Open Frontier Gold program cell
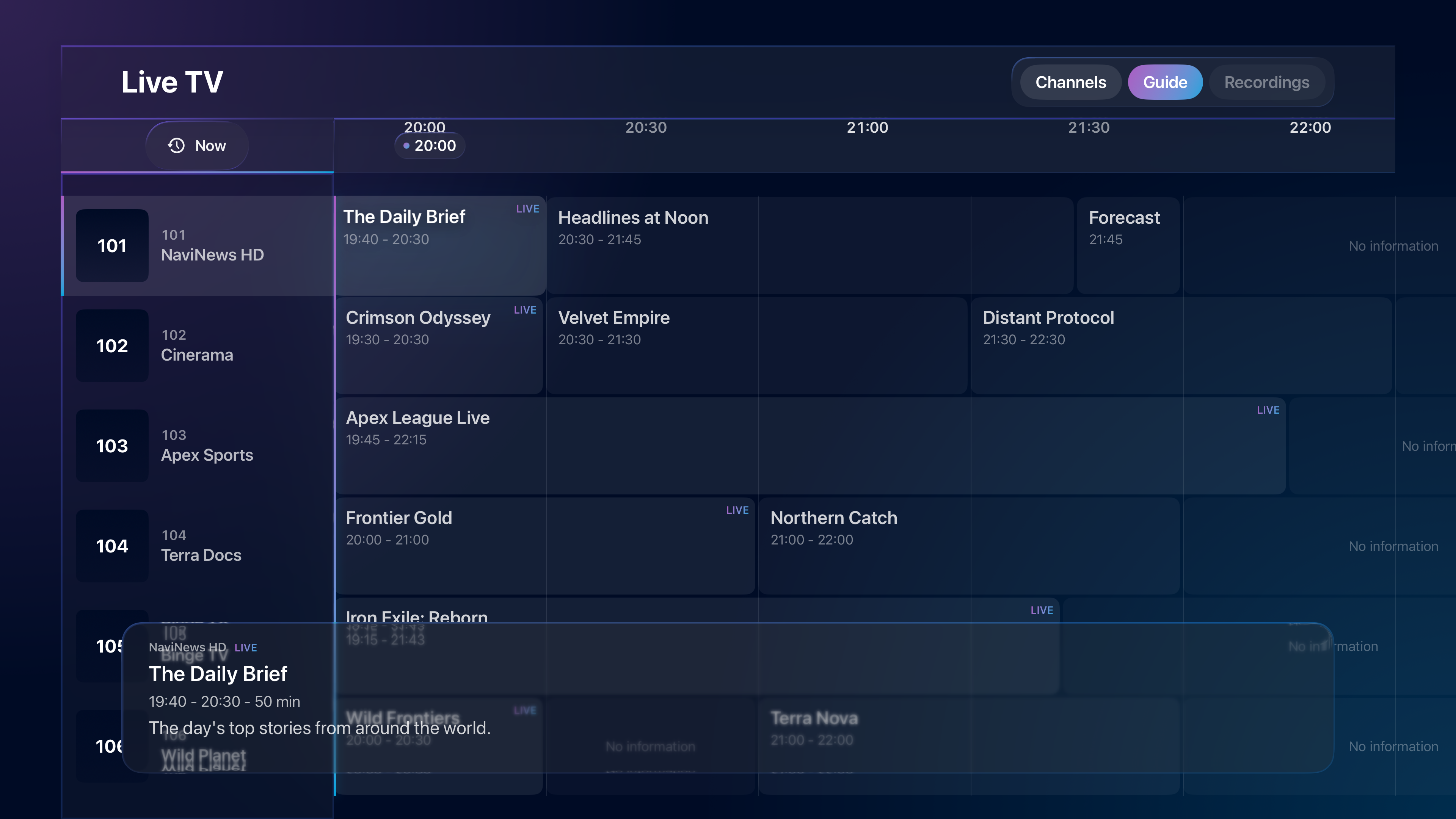This screenshot has width=1456, height=819. coord(546,546)
